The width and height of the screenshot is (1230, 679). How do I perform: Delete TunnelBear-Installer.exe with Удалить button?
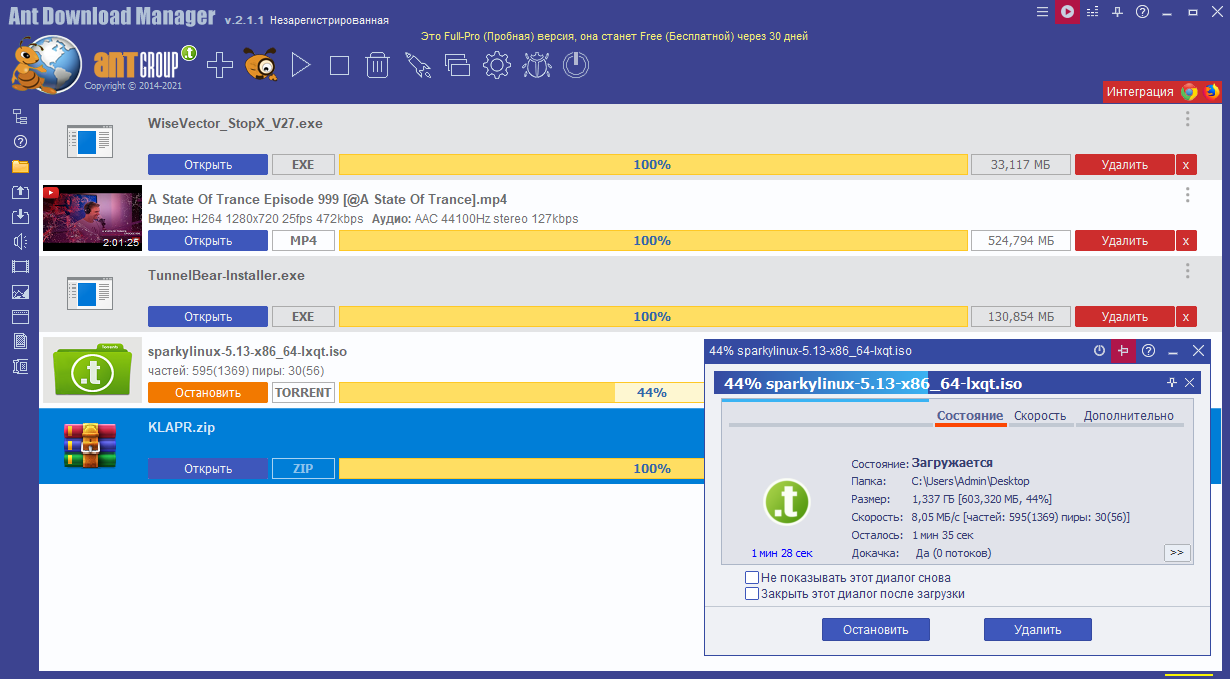(x=1125, y=317)
